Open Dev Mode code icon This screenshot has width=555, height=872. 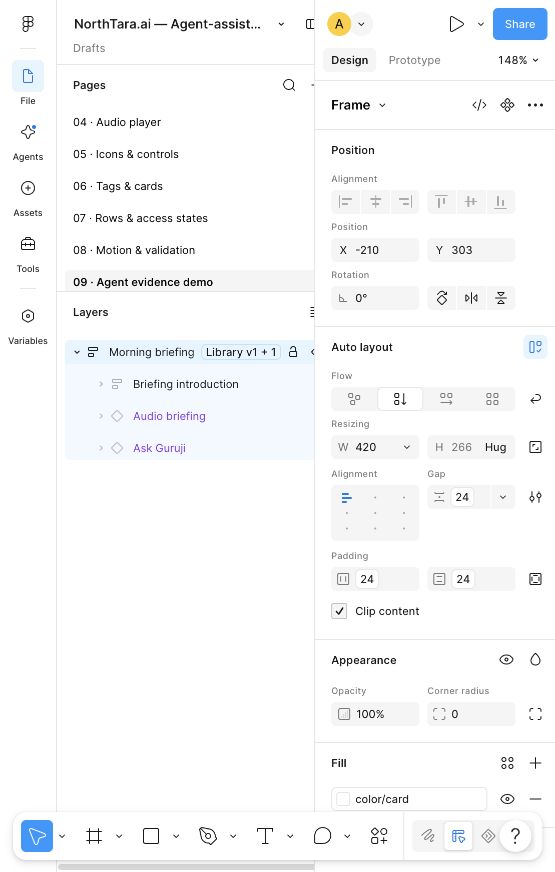pos(479,105)
